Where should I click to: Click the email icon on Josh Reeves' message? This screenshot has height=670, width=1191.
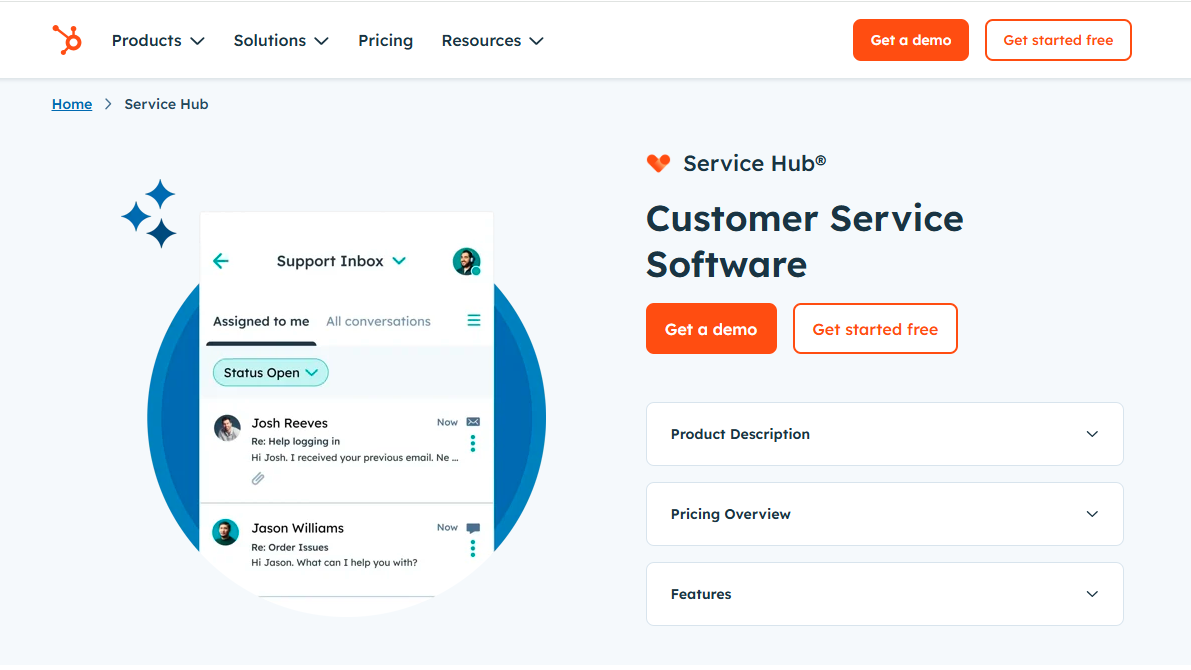click(473, 422)
